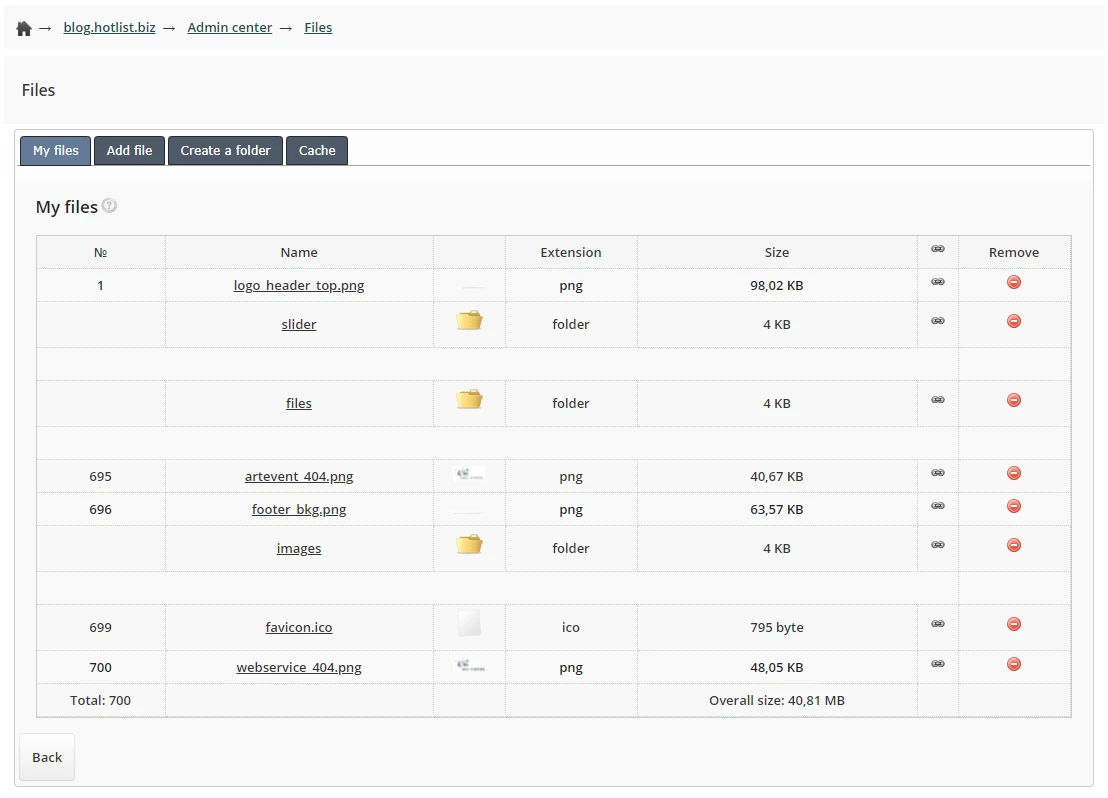
Task: Click link icon in images folder row
Action: click(x=938, y=545)
